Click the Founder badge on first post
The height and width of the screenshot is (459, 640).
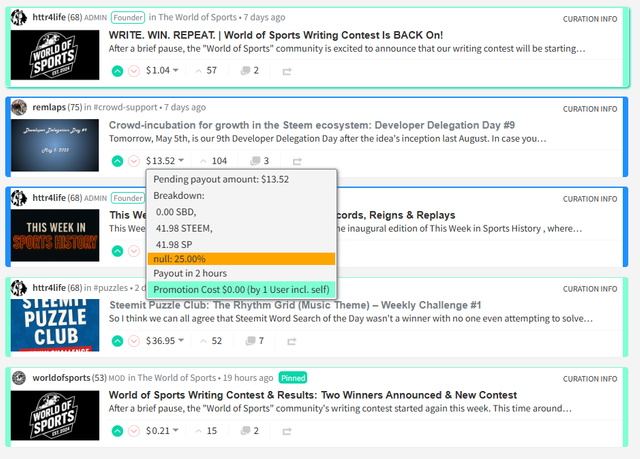(128, 18)
